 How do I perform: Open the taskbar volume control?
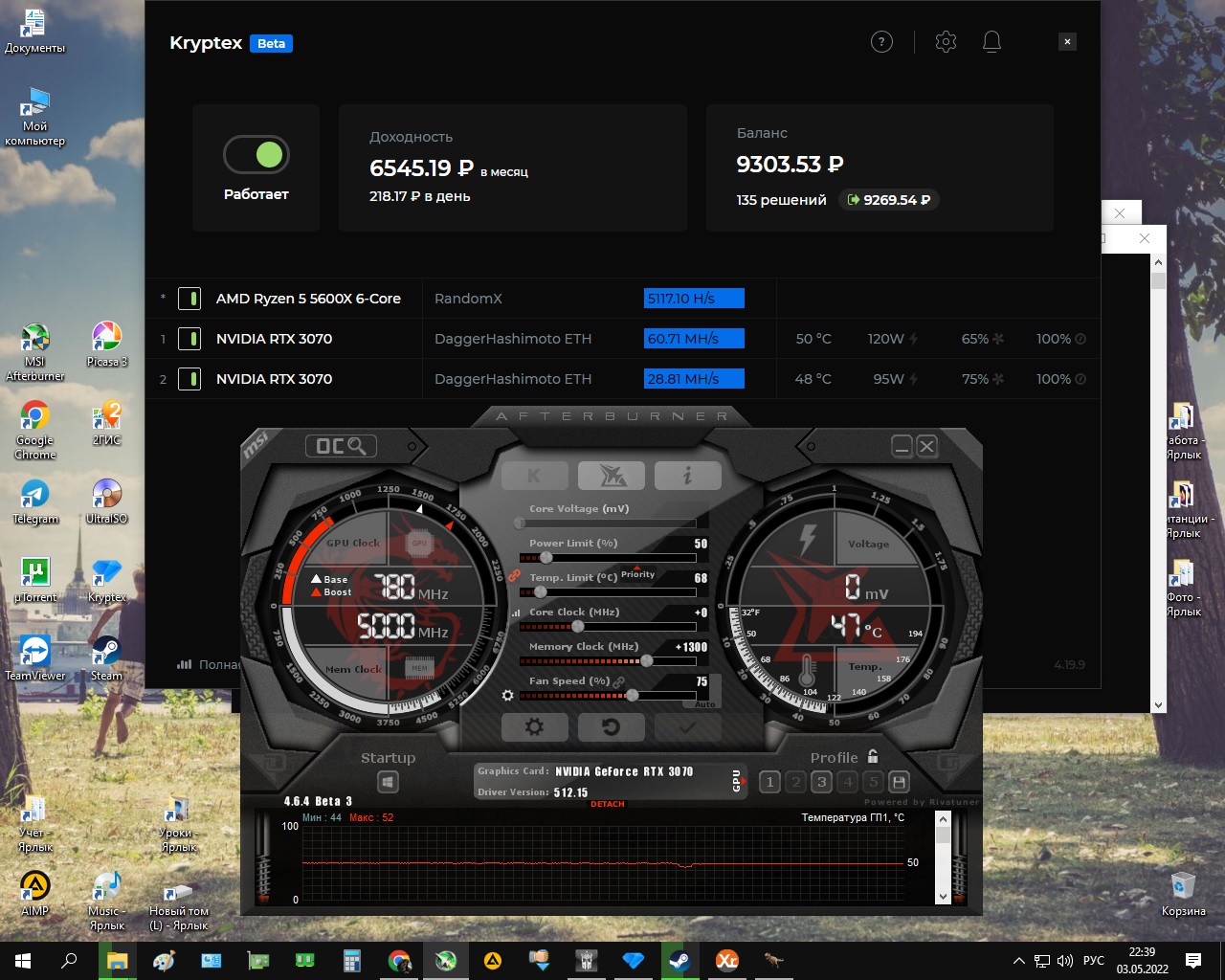coord(1064,961)
